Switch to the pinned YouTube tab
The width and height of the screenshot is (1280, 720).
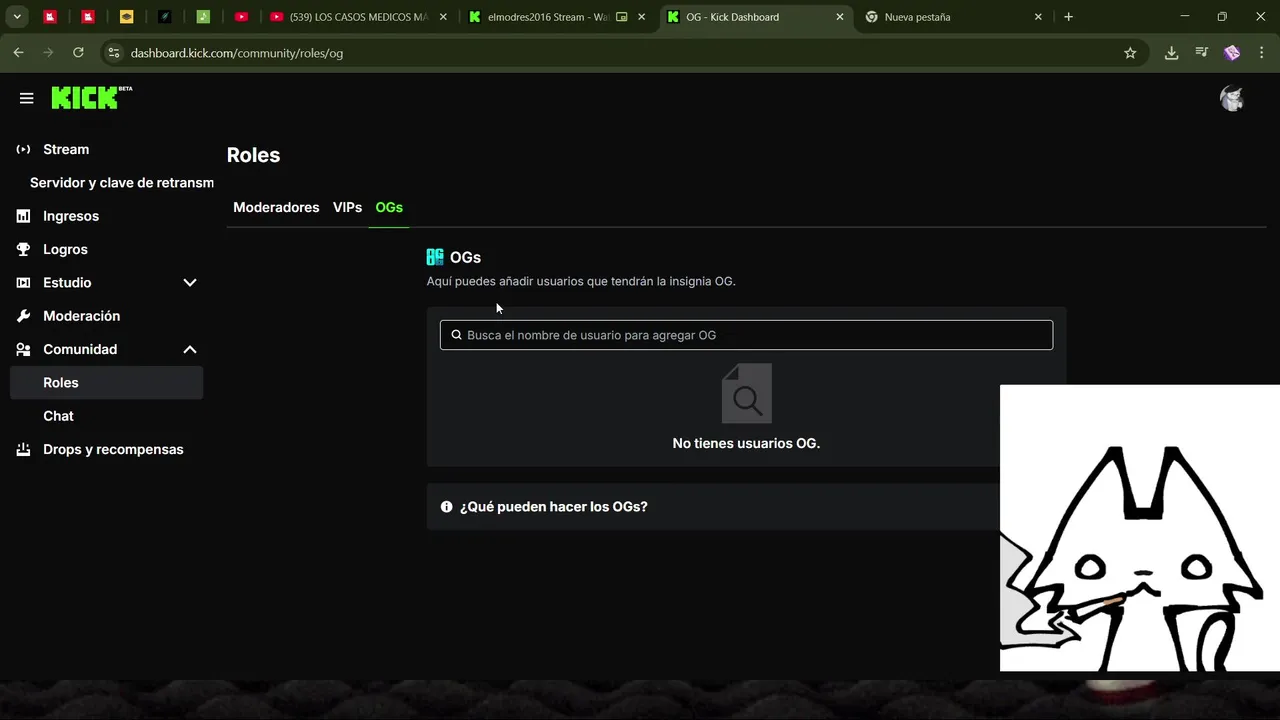point(241,17)
